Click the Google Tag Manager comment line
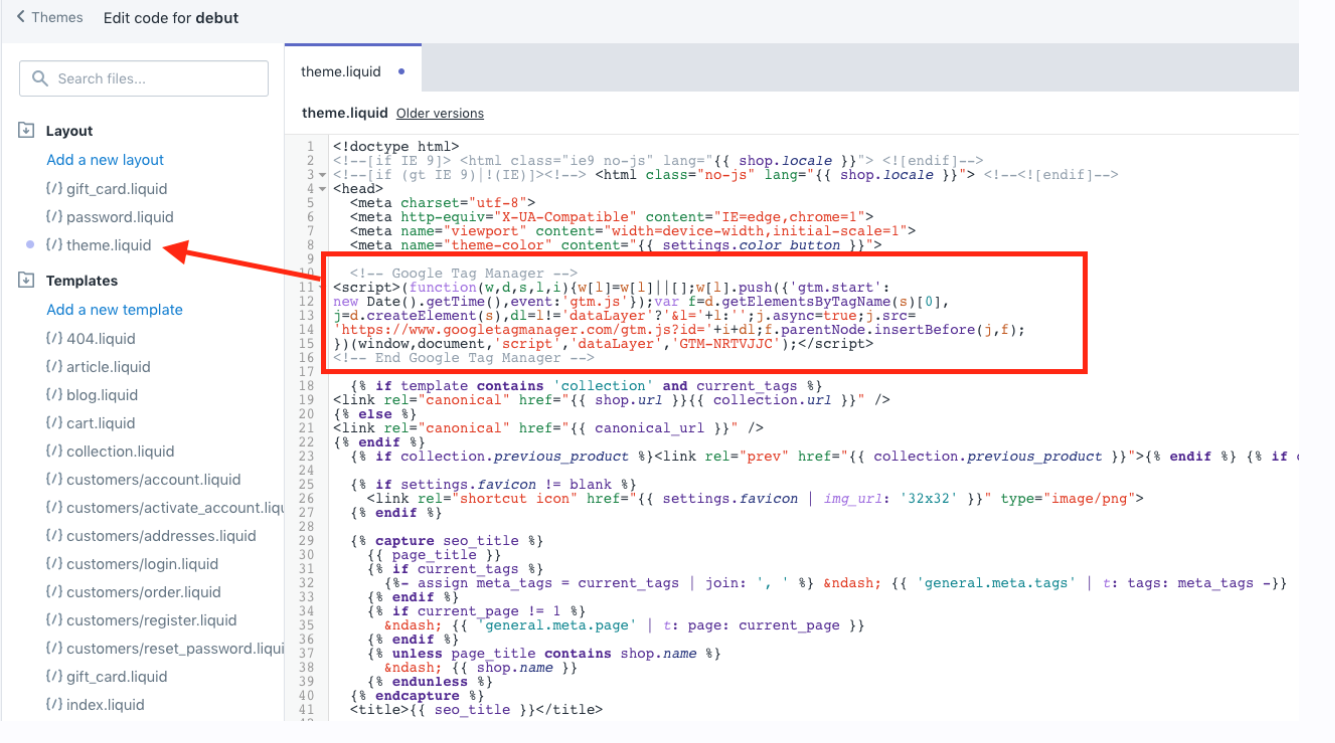This screenshot has height=743, width=1335. point(464,273)
